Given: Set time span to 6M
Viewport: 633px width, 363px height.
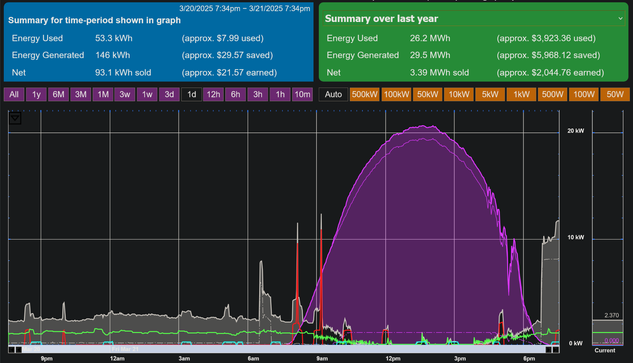Looking at the screenshot, I should [59, 94].
